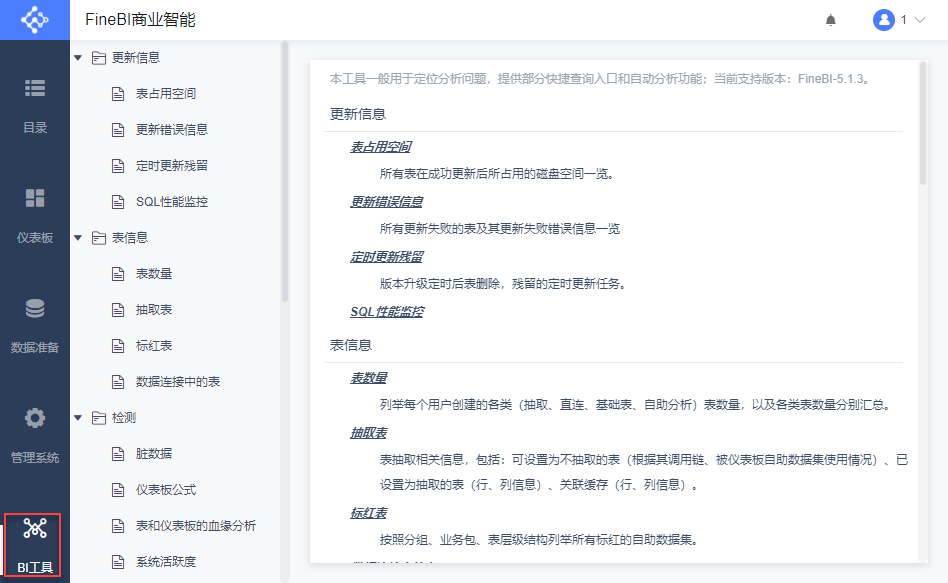Image resolution: width=948 pixels, height=583 pixels.
Task: Open the 仪表板 dashboard sidebar icon
Action: tap(34, 198)
